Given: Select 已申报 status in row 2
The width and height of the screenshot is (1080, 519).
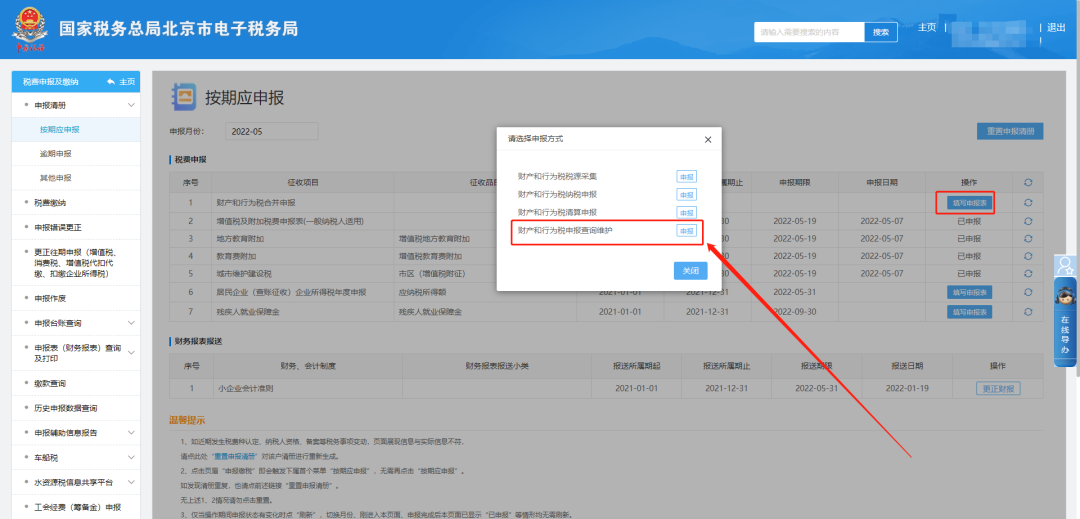Looking at the screenshot, I should [969, 222].
